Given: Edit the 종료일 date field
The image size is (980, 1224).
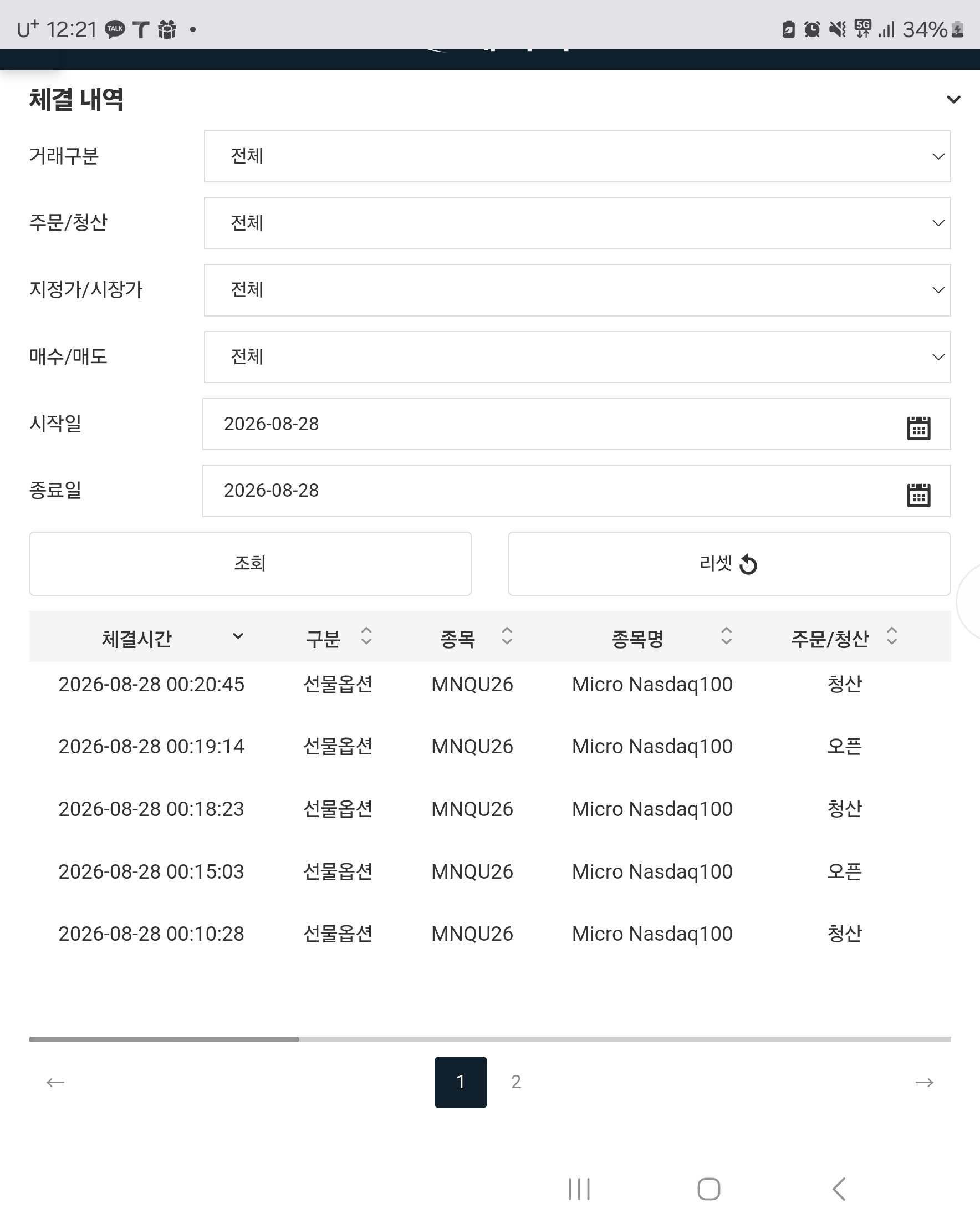Looking at the screenshot, I should coord(576,491).
